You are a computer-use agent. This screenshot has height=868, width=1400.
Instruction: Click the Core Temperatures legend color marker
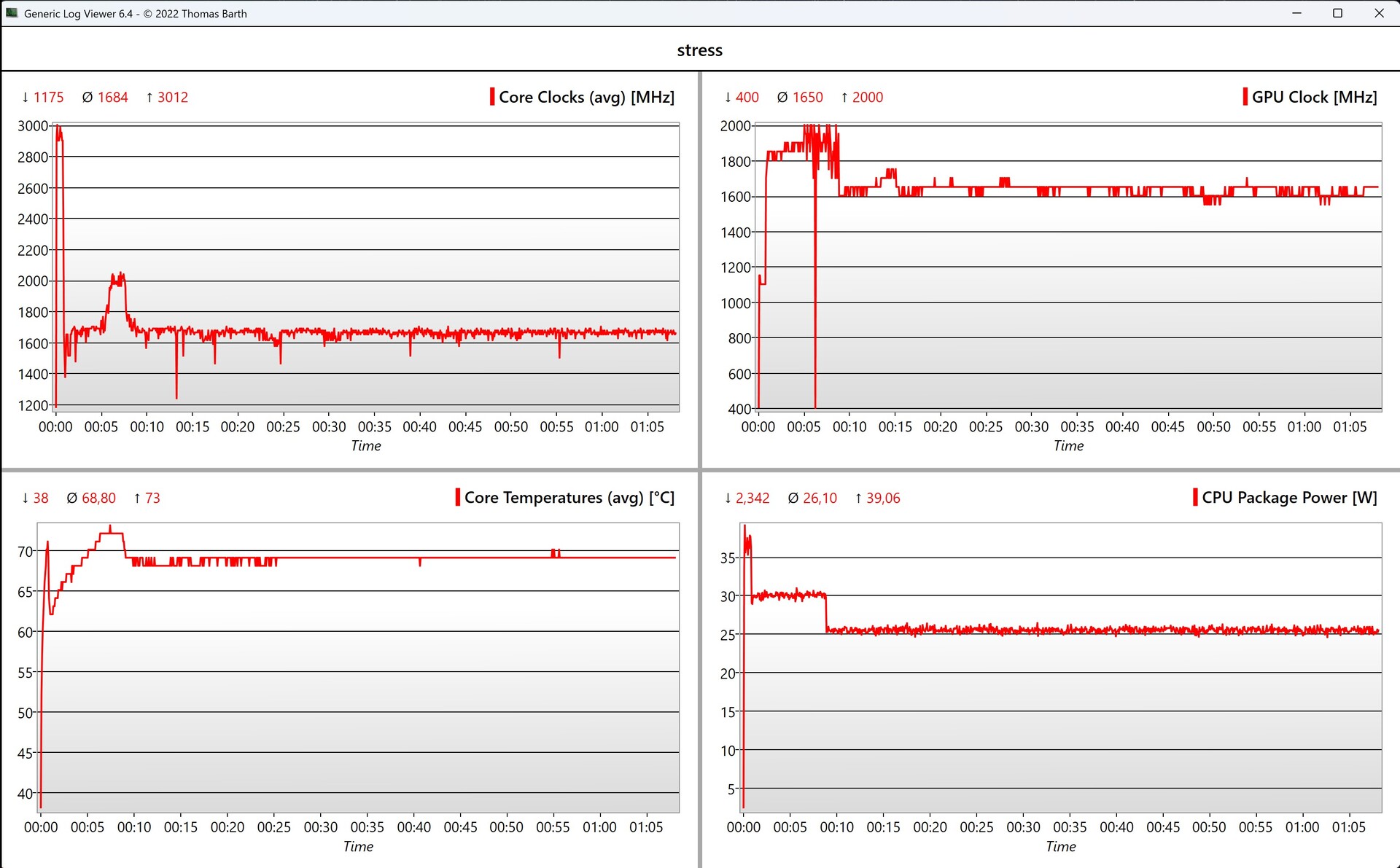coord(457,498)
